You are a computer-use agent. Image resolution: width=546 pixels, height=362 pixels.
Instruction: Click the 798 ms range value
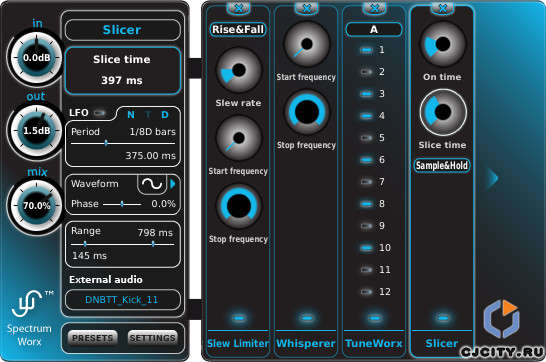click(155, 233)
